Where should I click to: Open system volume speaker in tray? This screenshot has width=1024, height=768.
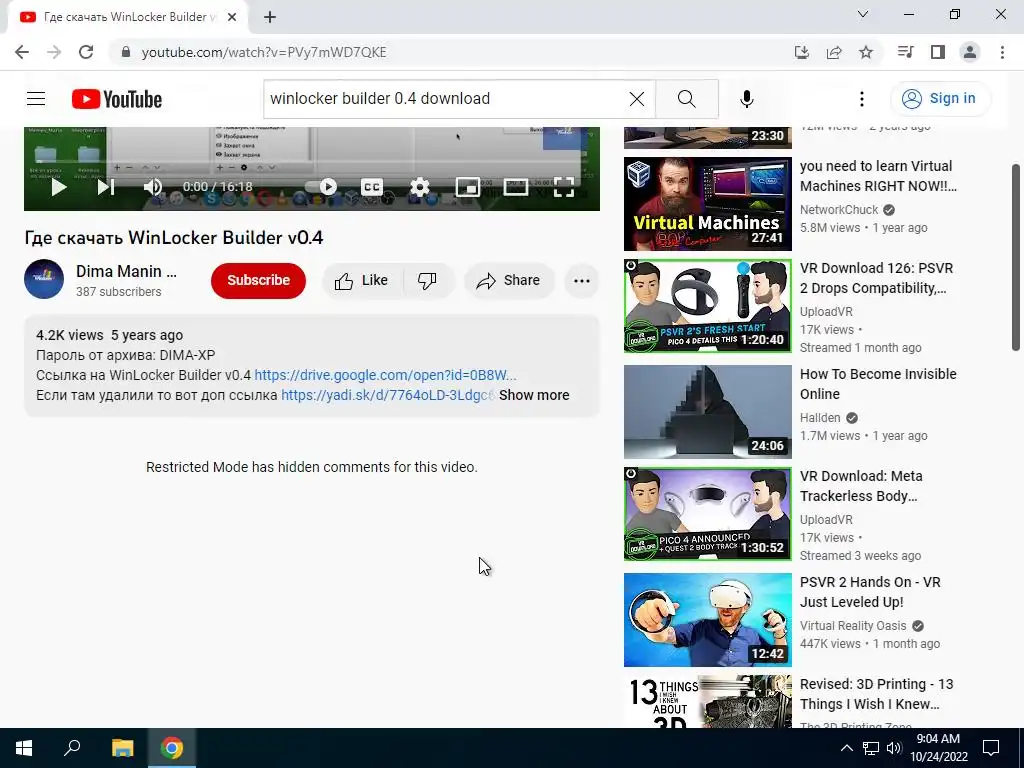894,748
